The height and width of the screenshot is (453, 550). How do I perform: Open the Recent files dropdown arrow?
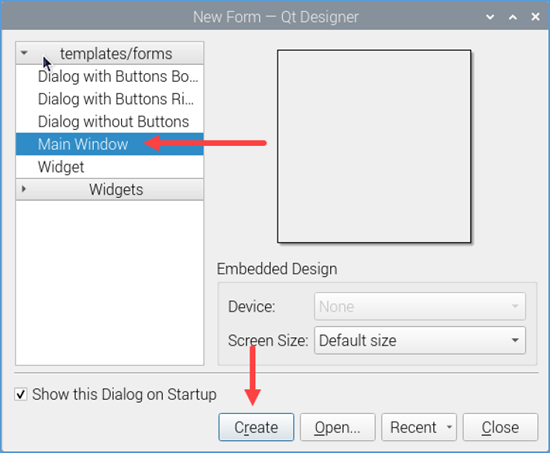(449, 427)
